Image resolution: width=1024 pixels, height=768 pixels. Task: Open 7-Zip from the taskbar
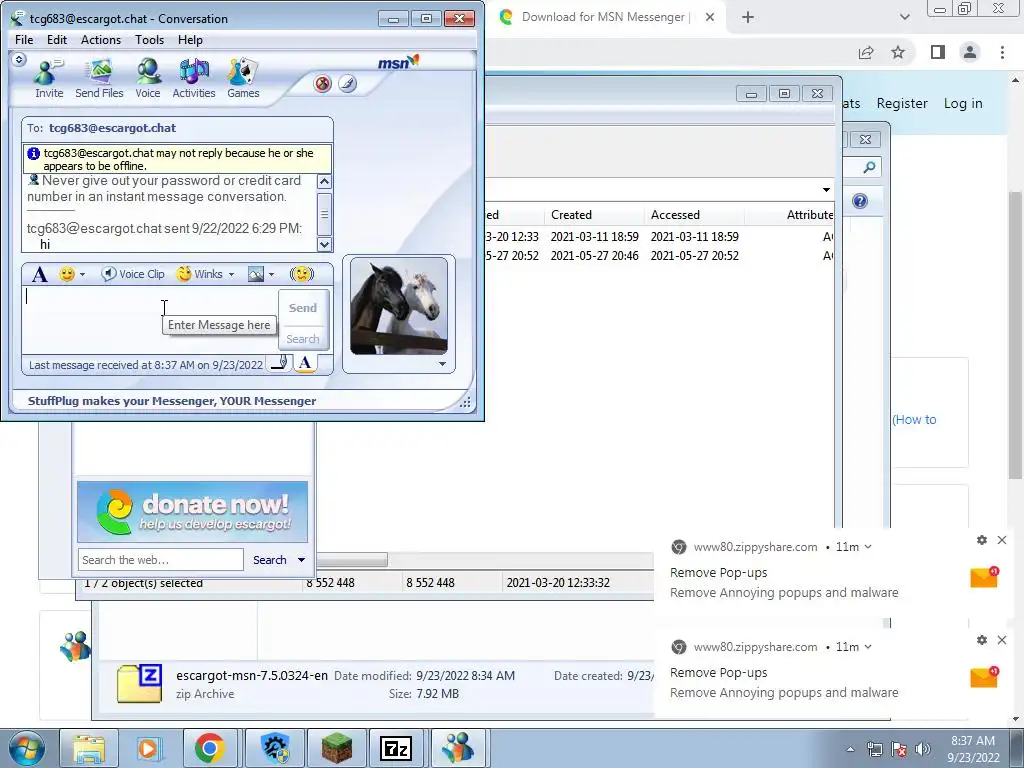click(x=396, y=748)
